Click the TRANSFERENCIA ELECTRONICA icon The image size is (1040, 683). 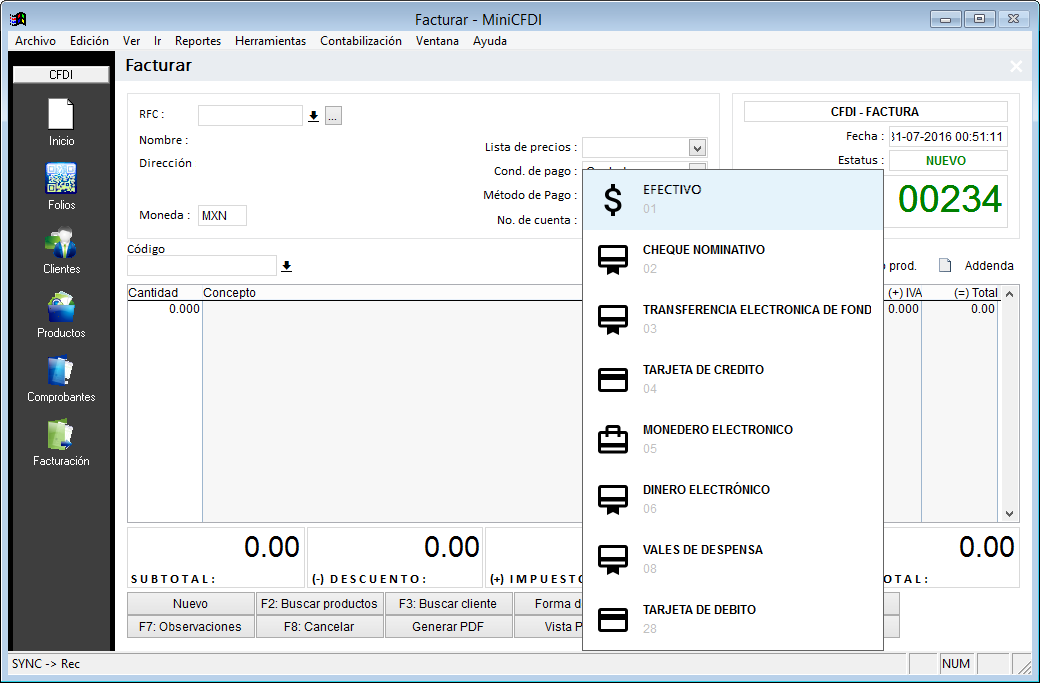[x=613, y=320]
